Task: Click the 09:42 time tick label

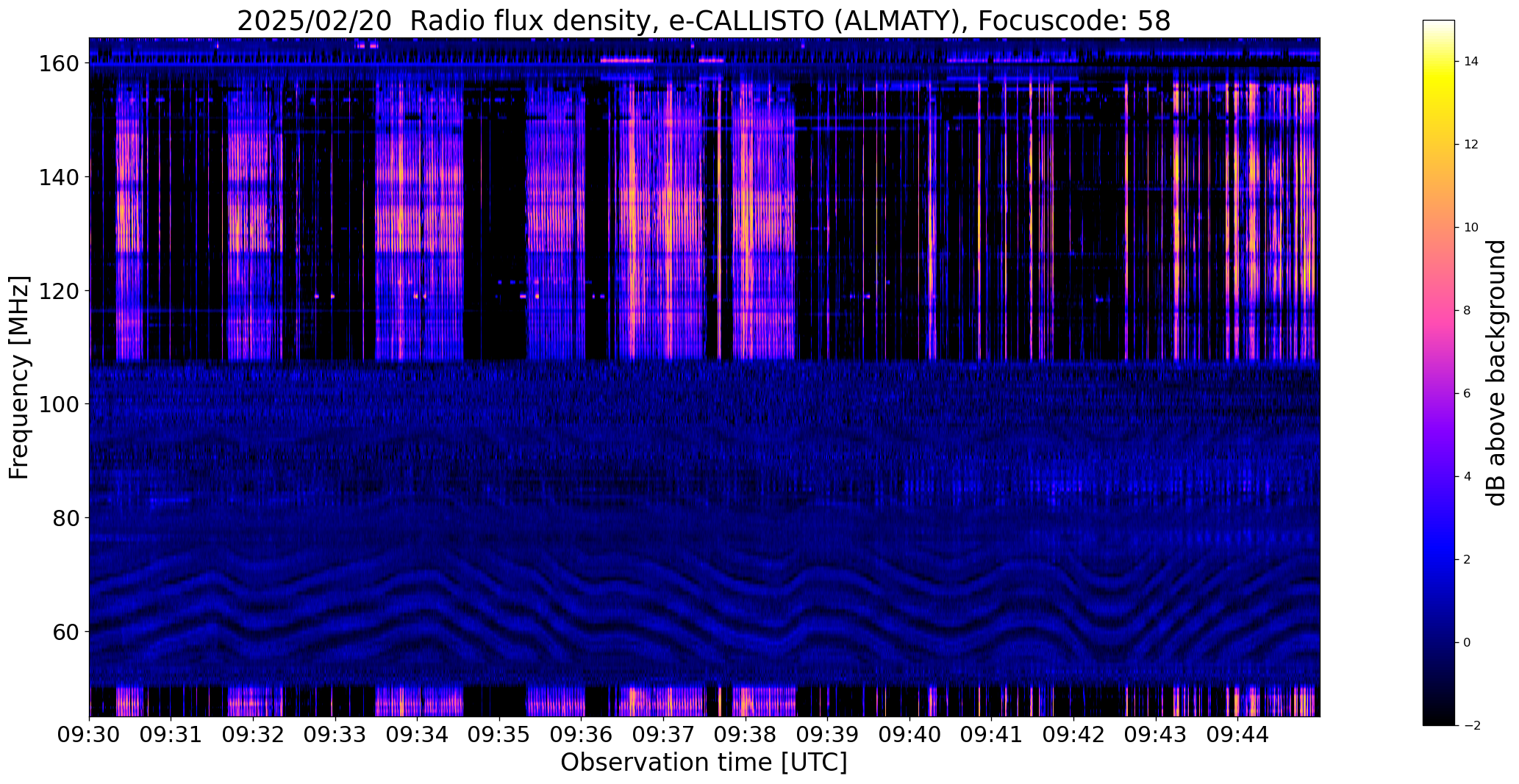Action: click(1074, 734)
